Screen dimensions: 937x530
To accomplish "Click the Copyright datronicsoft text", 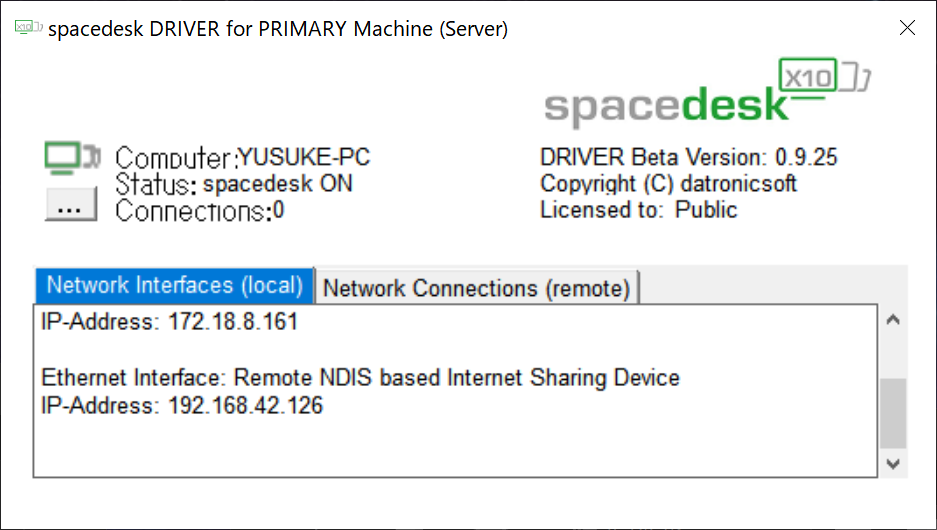I will point(668,183).
